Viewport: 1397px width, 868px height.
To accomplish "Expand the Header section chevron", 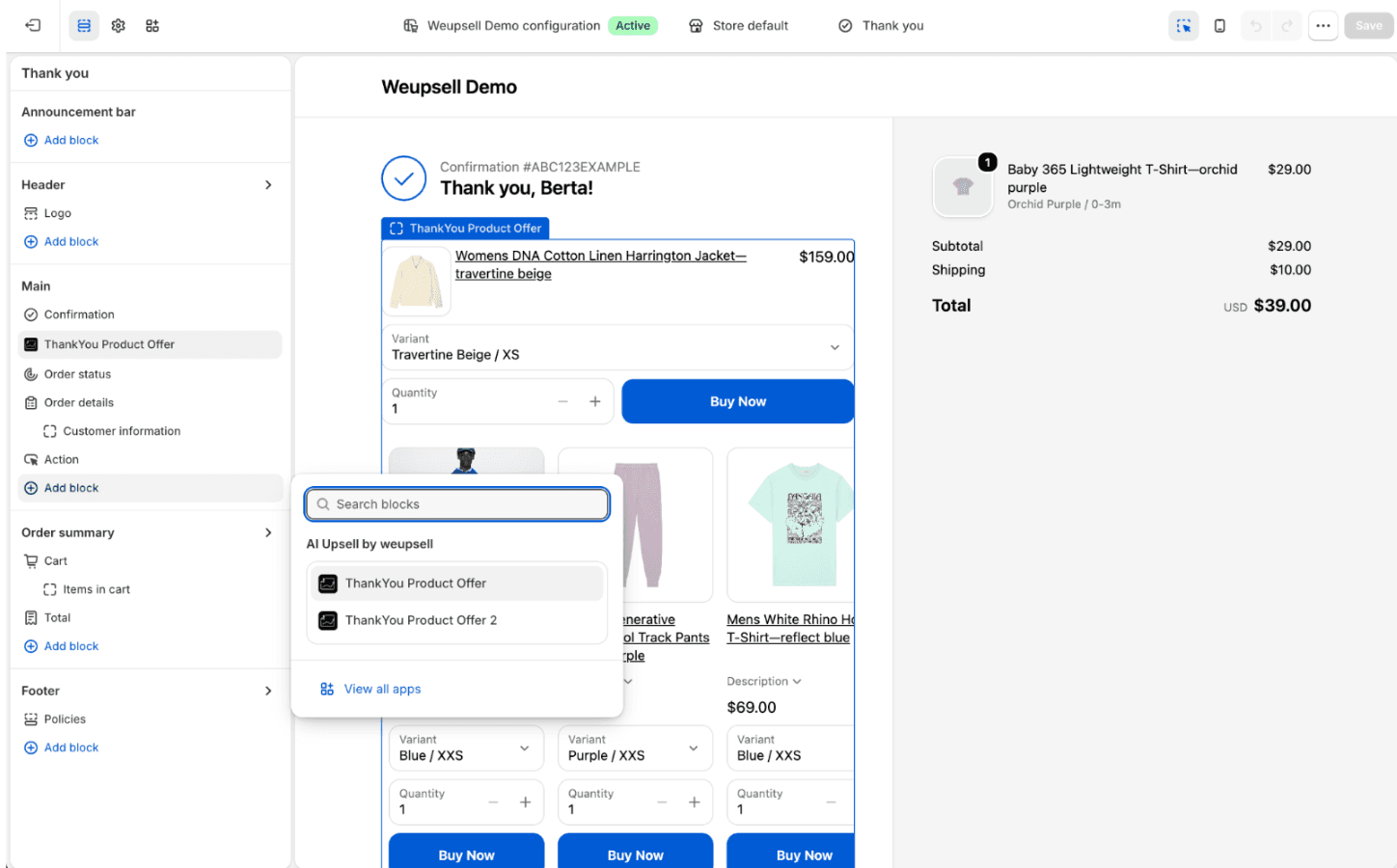I will pos(268,185).
